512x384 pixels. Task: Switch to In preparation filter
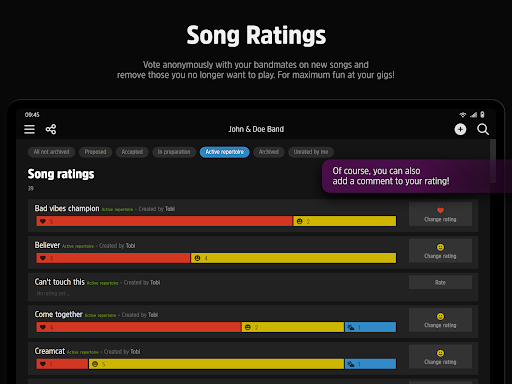click(174, 152)
